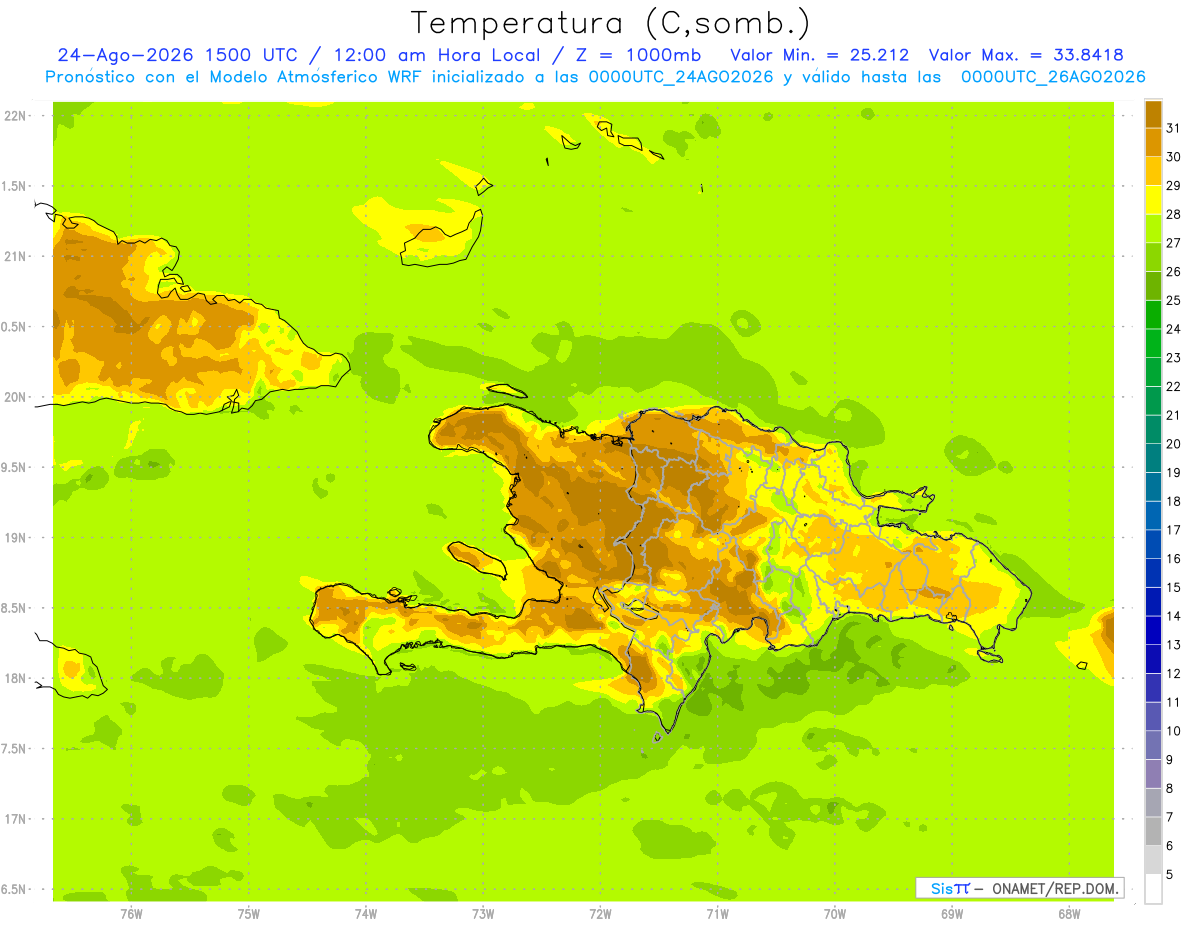The image size is (1200, 927).
Task: Click the "20N" latitude axis label
Action: click(14, 397)
